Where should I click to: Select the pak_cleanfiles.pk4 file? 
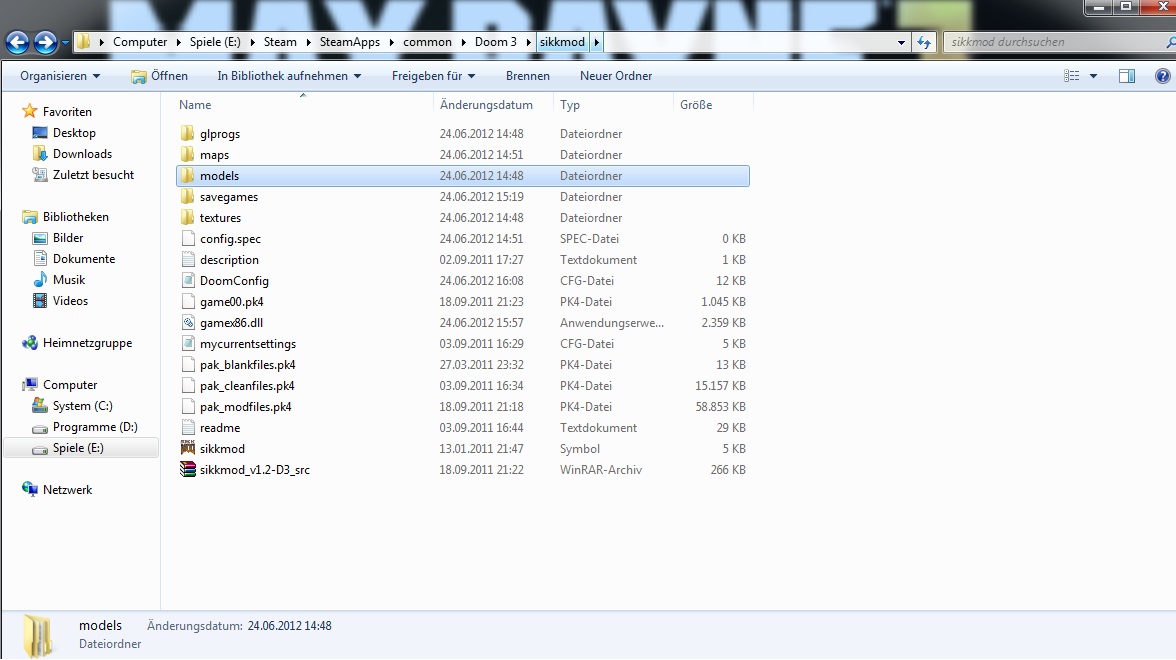[247, 386]
